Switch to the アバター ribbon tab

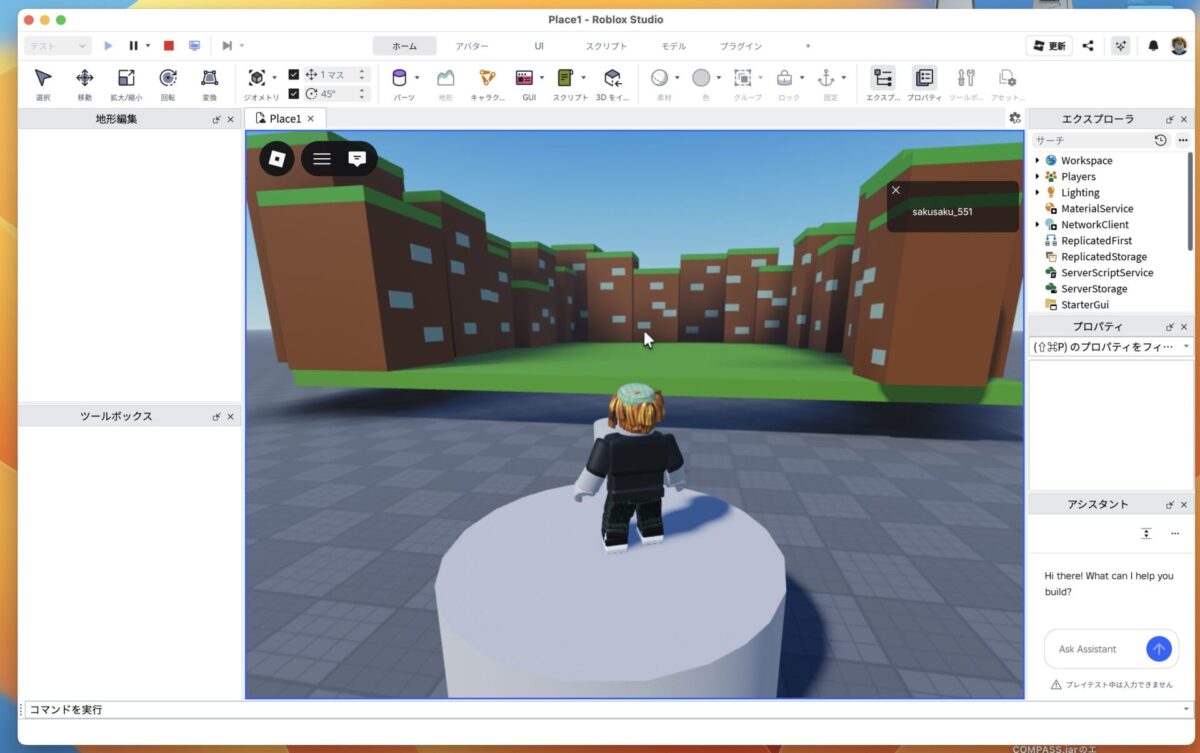coord(472,46)
